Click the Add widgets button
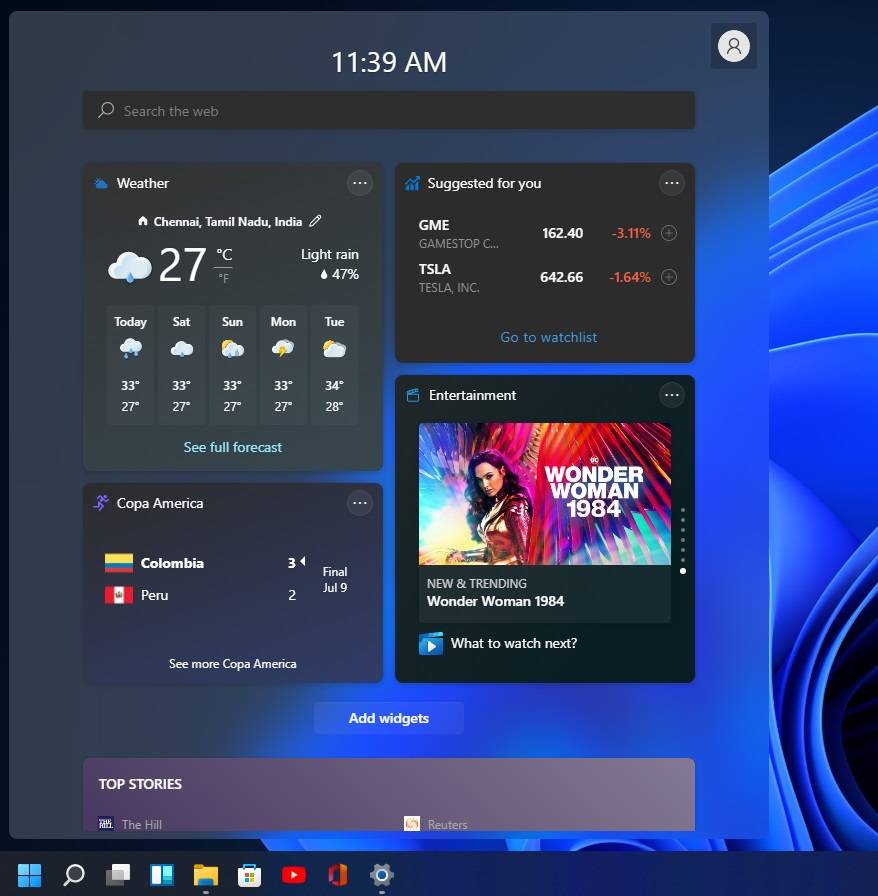The image size is (878, 896). pos(388,717)
